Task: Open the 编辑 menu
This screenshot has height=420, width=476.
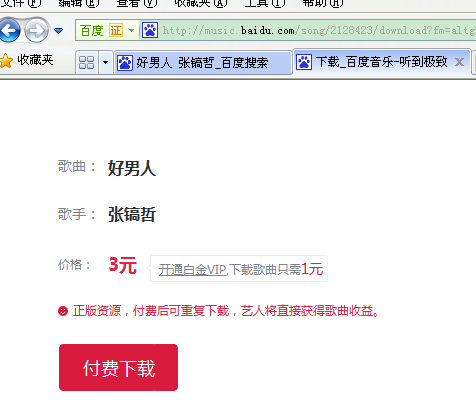Action: point(79,3)
